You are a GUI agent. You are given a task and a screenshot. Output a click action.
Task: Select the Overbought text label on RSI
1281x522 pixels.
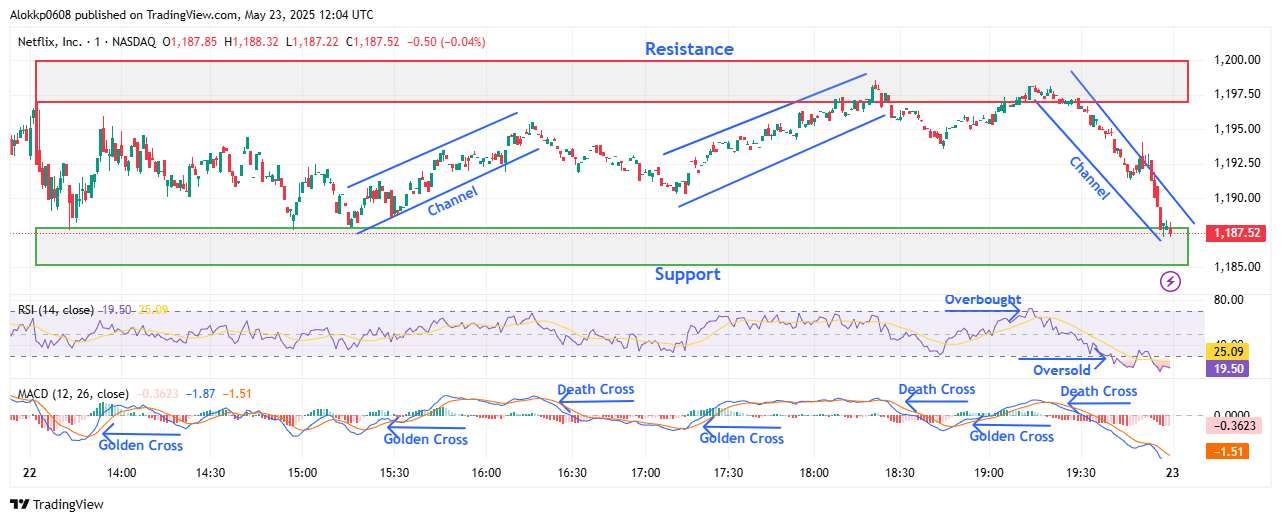pyautogui.click(x=984, y=299)
